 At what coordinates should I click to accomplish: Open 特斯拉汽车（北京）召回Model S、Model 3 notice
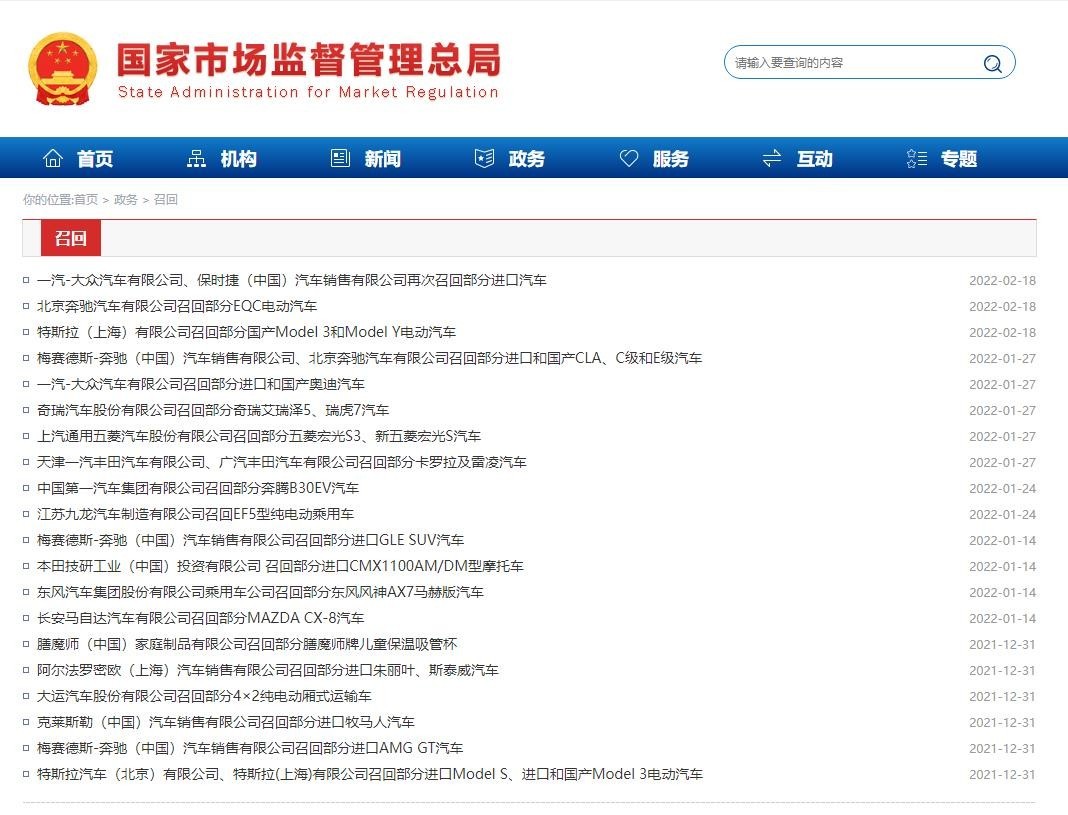(370, 774)
